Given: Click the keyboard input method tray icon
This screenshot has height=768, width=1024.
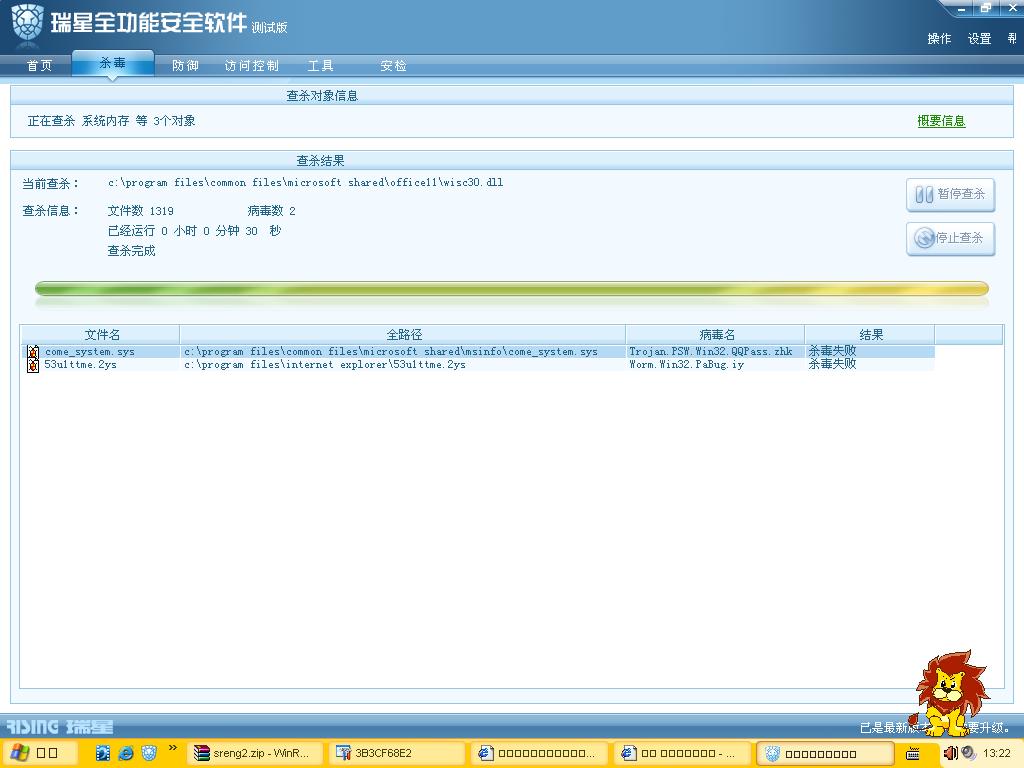Looking at the screenshot, I should pos(913,754).
